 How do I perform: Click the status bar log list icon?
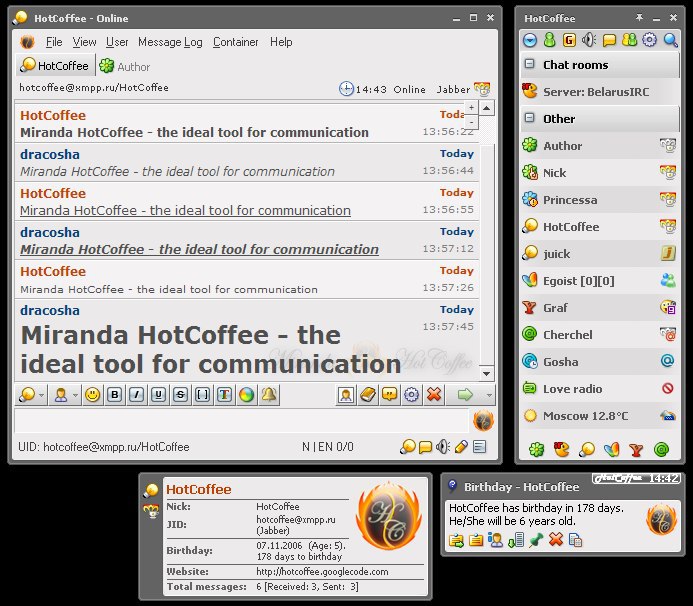(x=479, y=447)
